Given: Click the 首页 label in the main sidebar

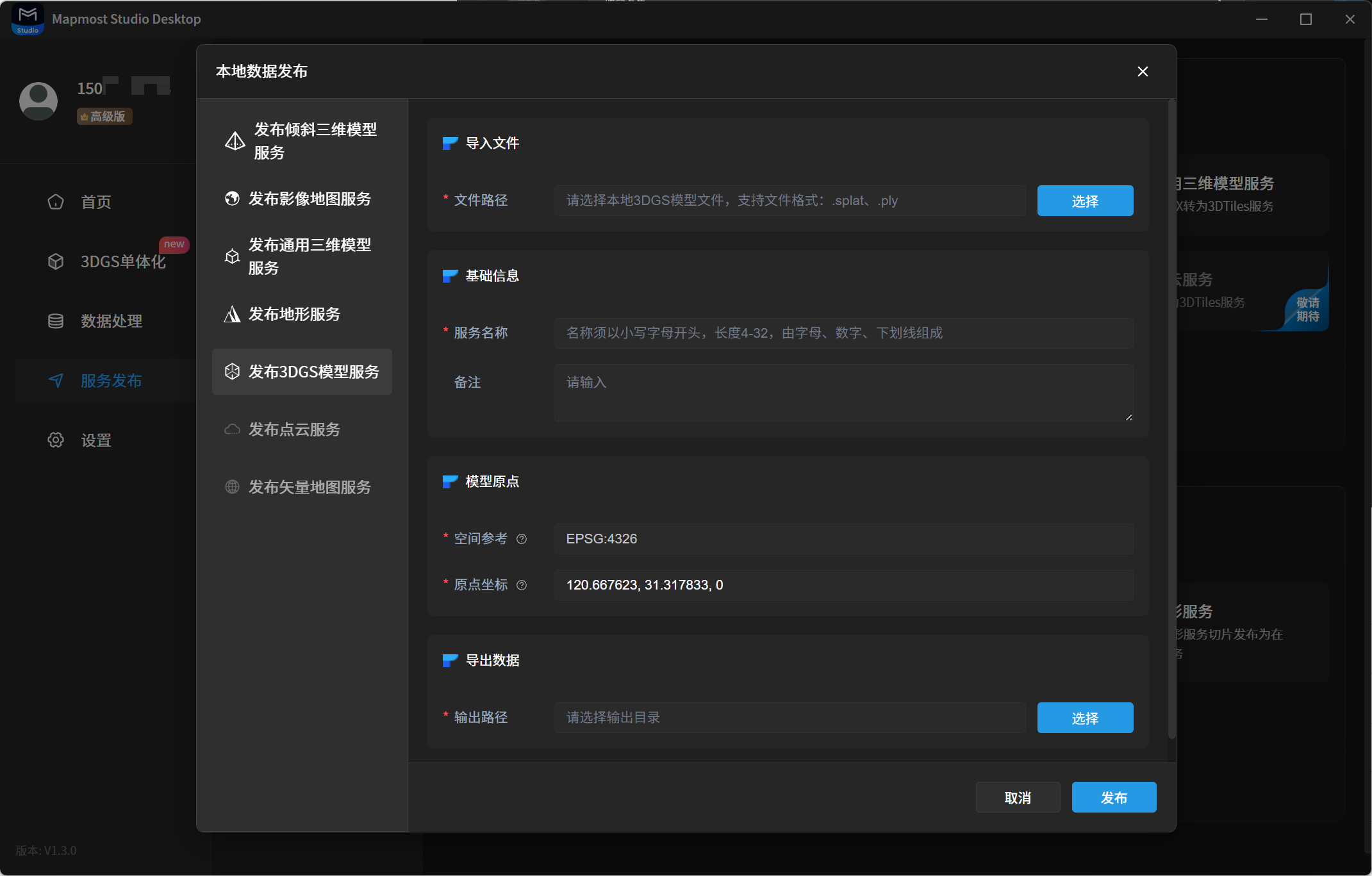Looking at the screenshot, I should pos(96,202).
